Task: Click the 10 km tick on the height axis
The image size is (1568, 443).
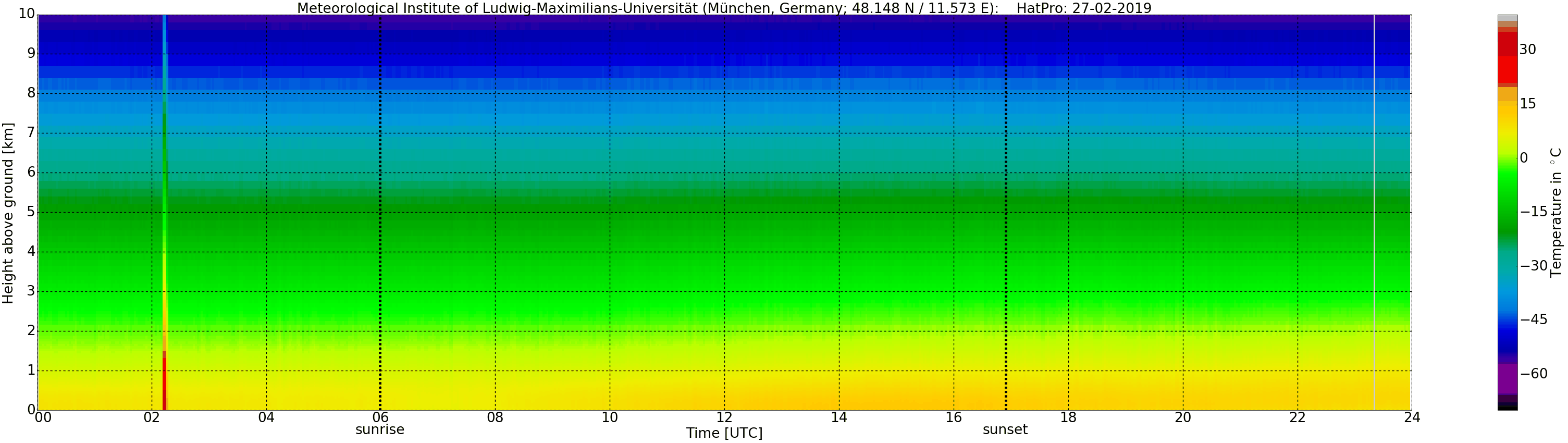Action: (27, 14)
